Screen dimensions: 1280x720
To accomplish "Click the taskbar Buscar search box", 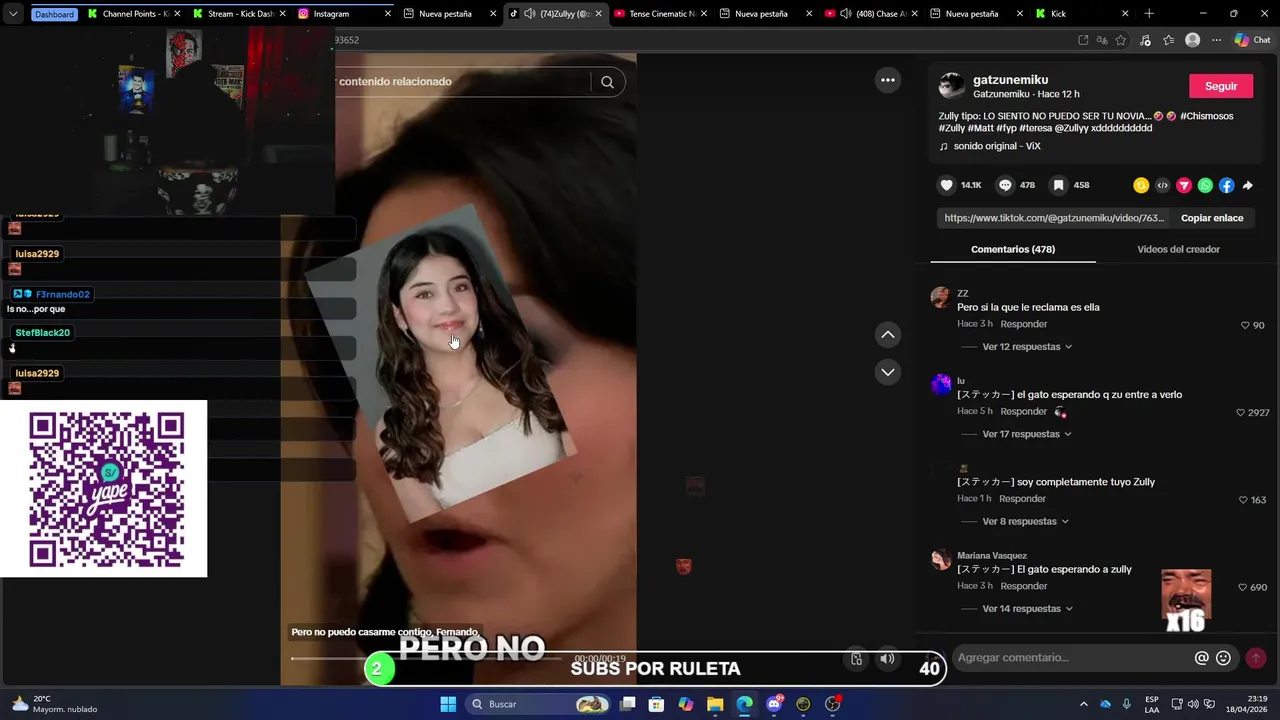I will tap(538, 704).
